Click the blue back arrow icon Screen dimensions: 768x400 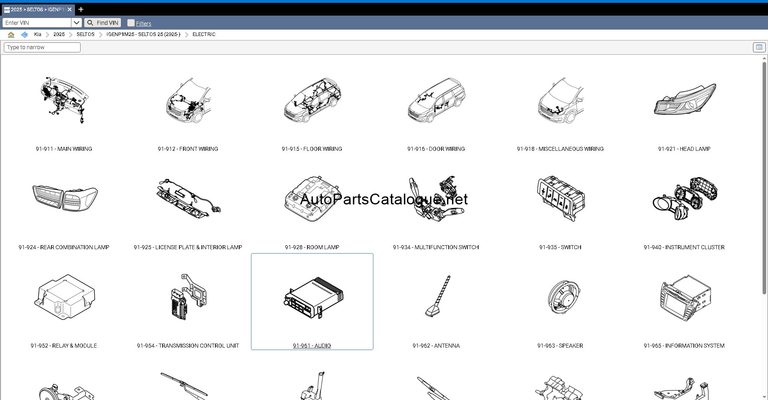pyautogui.click(x=24, y=35)
